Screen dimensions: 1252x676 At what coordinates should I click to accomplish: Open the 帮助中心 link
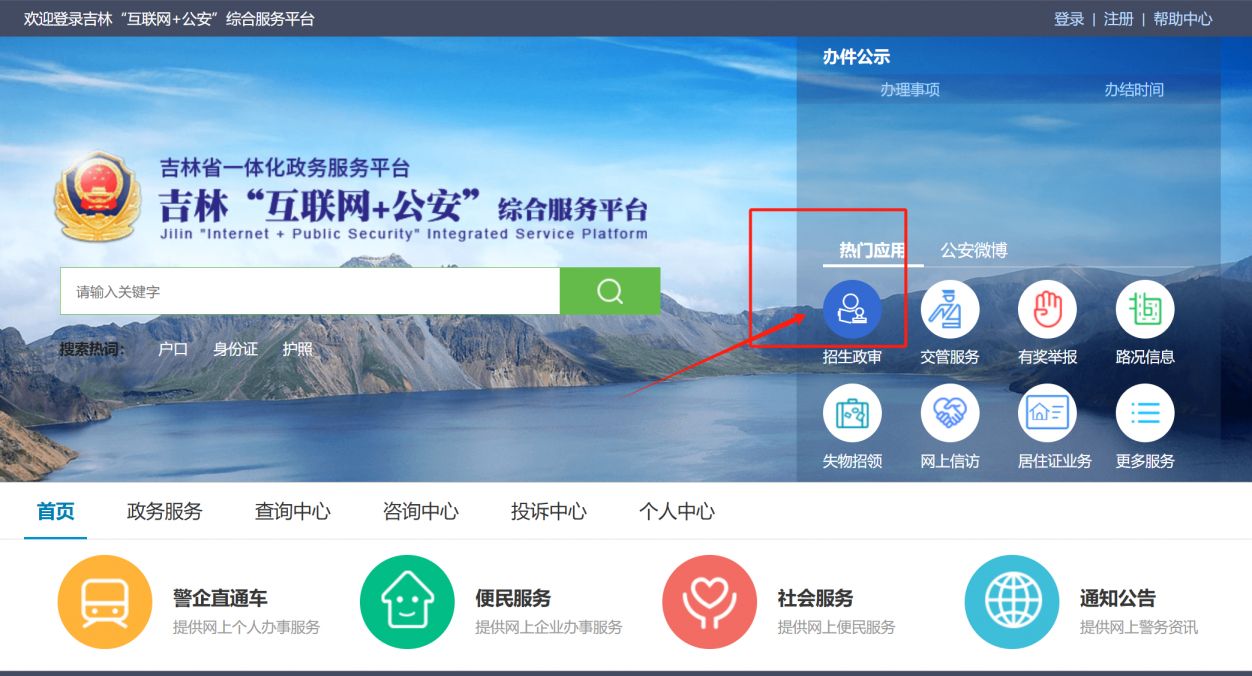pyautogui.click(x=1183, y=19)
